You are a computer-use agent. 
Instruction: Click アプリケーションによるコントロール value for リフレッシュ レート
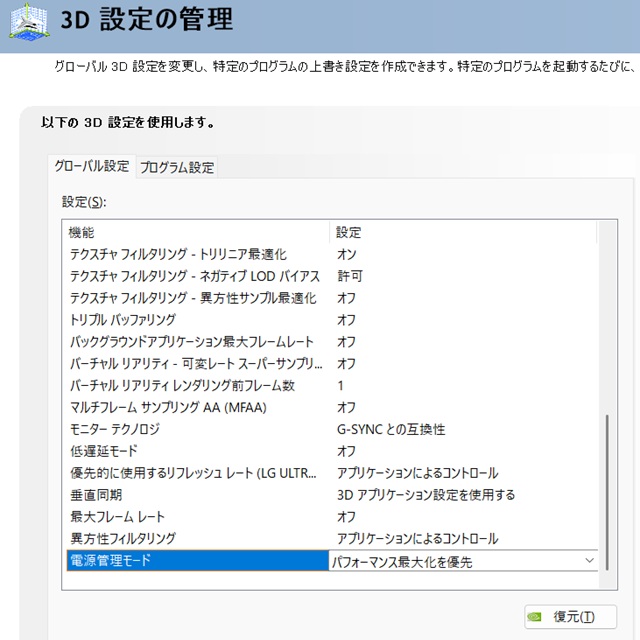coord(417,473)
